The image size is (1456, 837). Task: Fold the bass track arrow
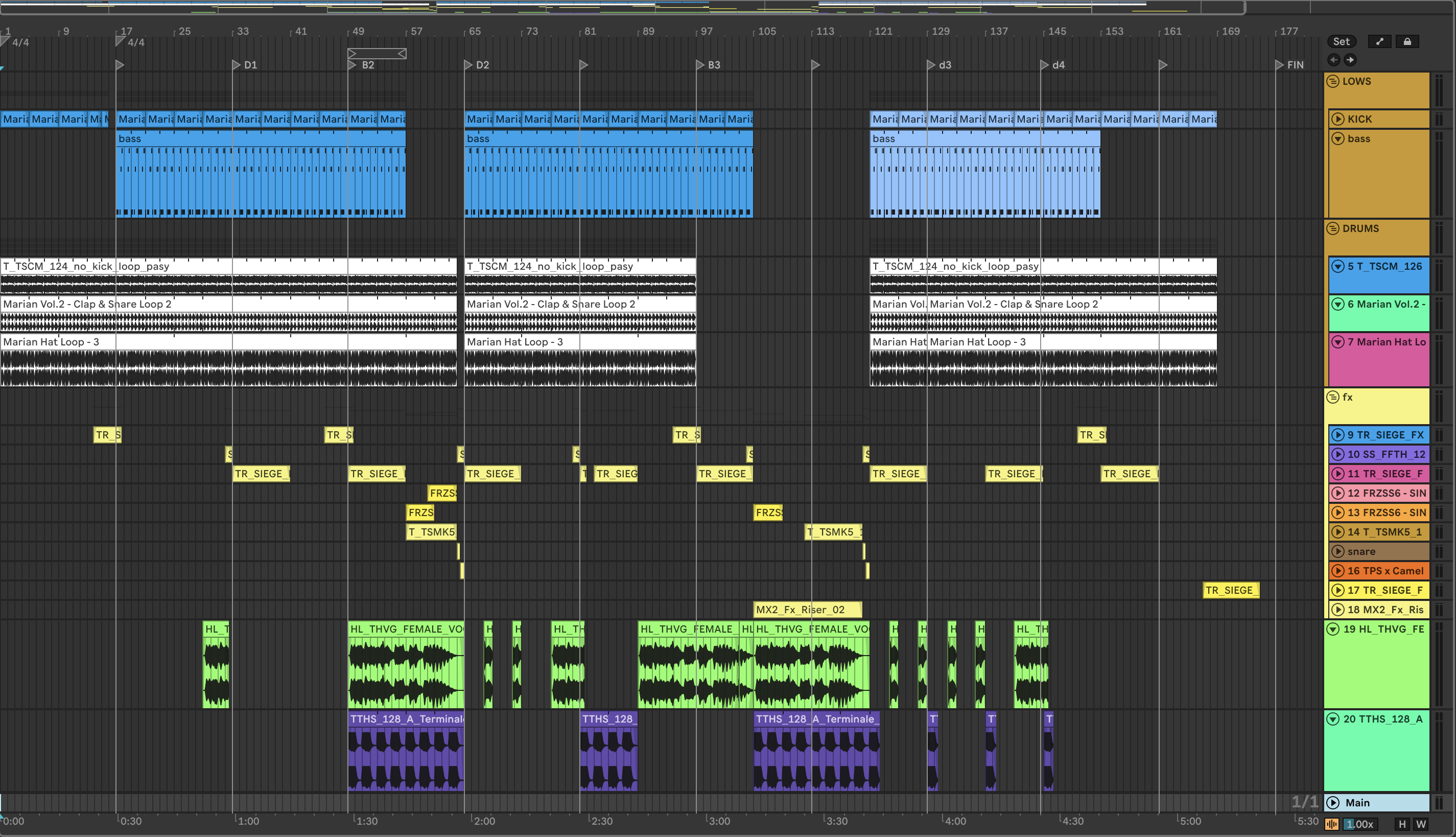click(1337, 138)
